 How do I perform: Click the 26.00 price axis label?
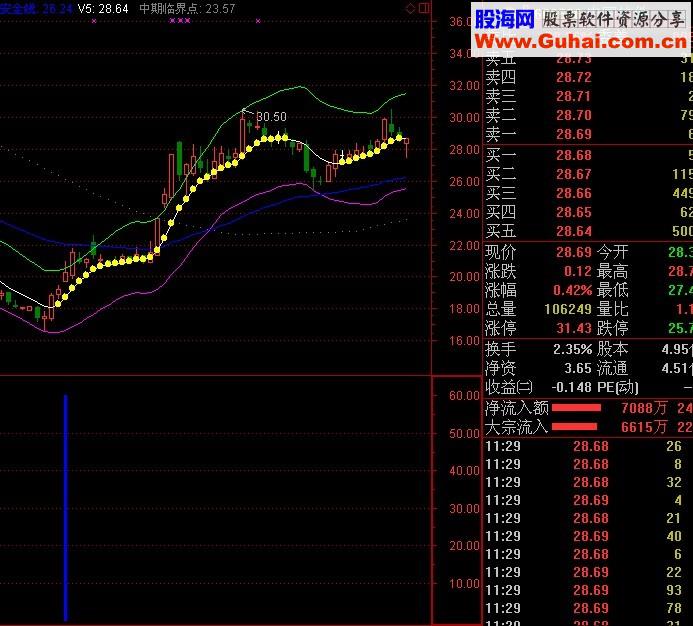464,182
